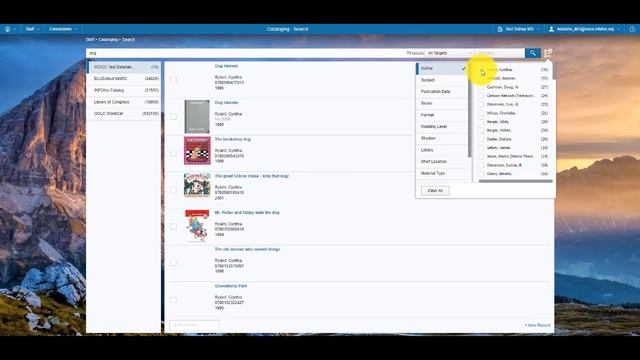This screenshot has height=360, width=640.
Task: Check the Cartoon Network author facet checkbox
Action: coord(481,96)
